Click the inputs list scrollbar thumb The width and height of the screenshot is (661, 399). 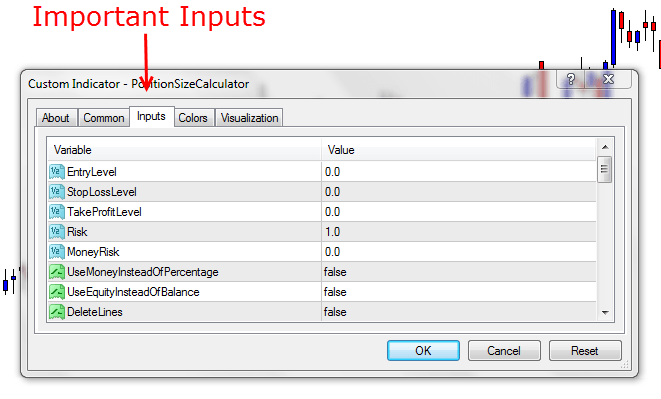pos(605,169)
